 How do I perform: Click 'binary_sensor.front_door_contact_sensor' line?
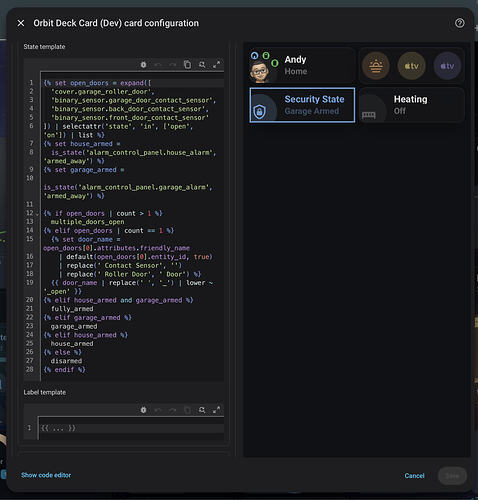pos(130,118)
